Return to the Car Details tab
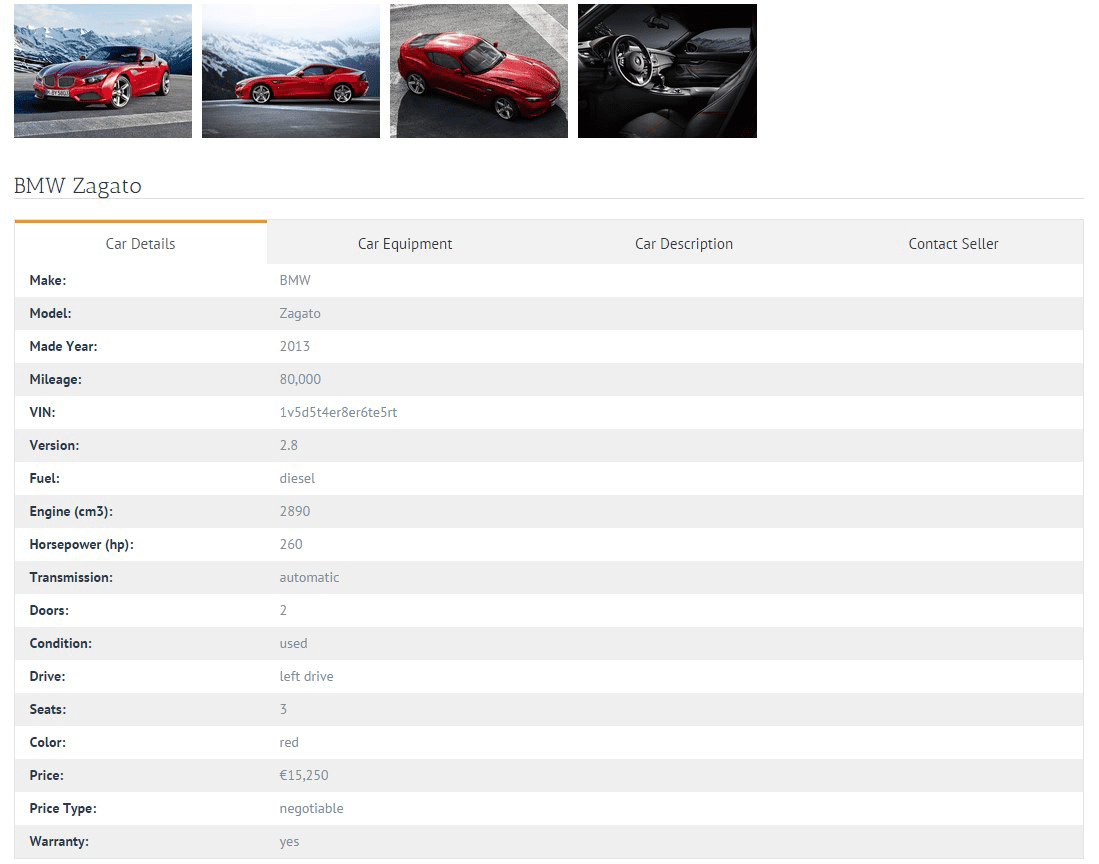 point(140,243)
